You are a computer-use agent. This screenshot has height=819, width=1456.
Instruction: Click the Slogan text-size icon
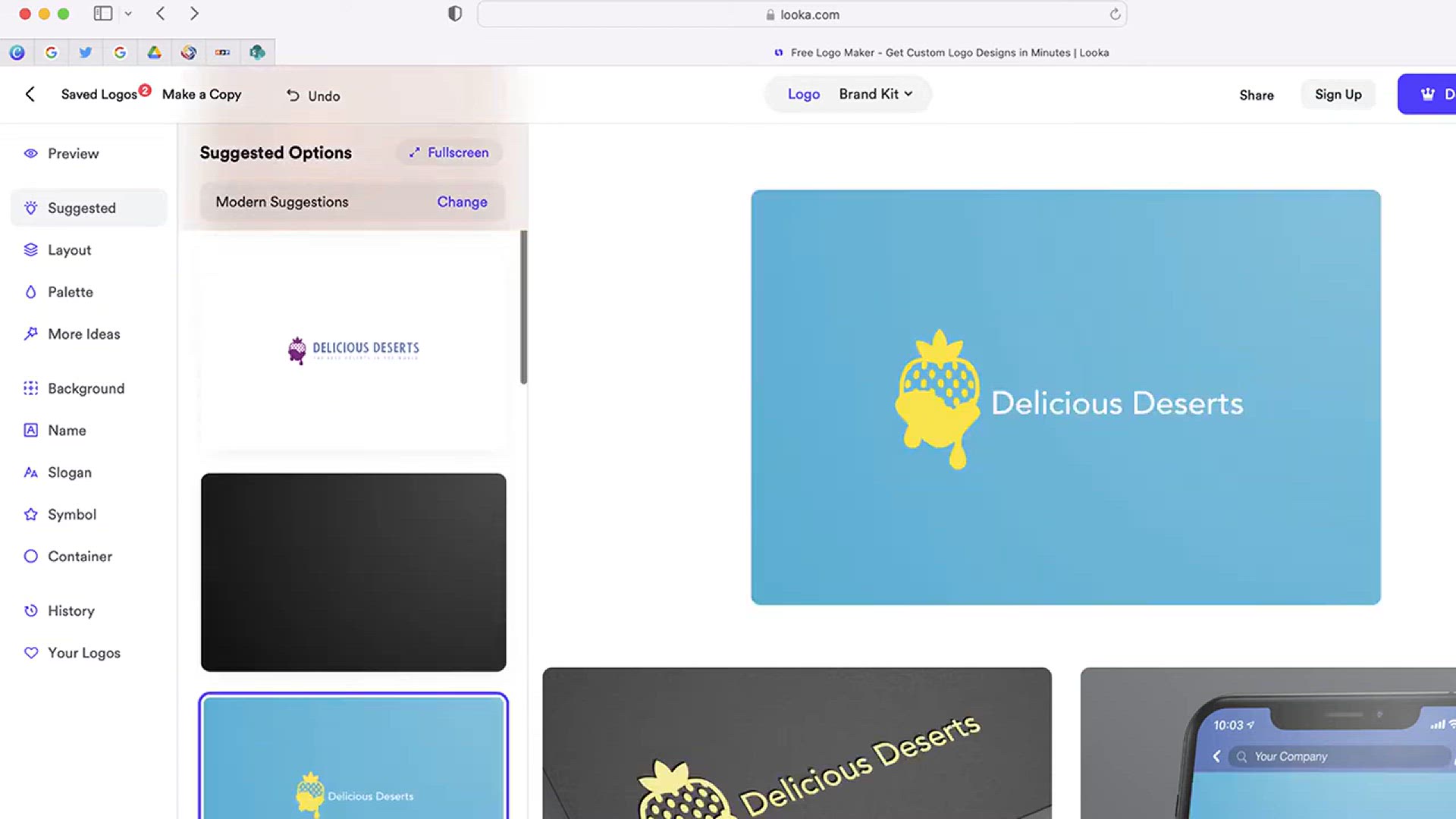pyautogui.click(x=30, y=472)
